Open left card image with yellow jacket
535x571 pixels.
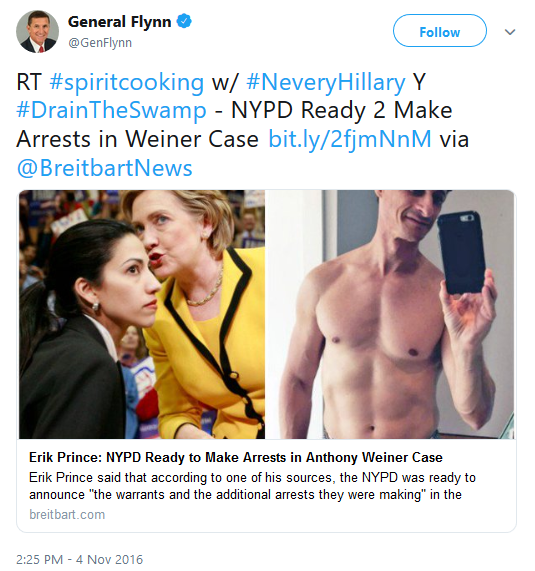(x=142, y=314)
